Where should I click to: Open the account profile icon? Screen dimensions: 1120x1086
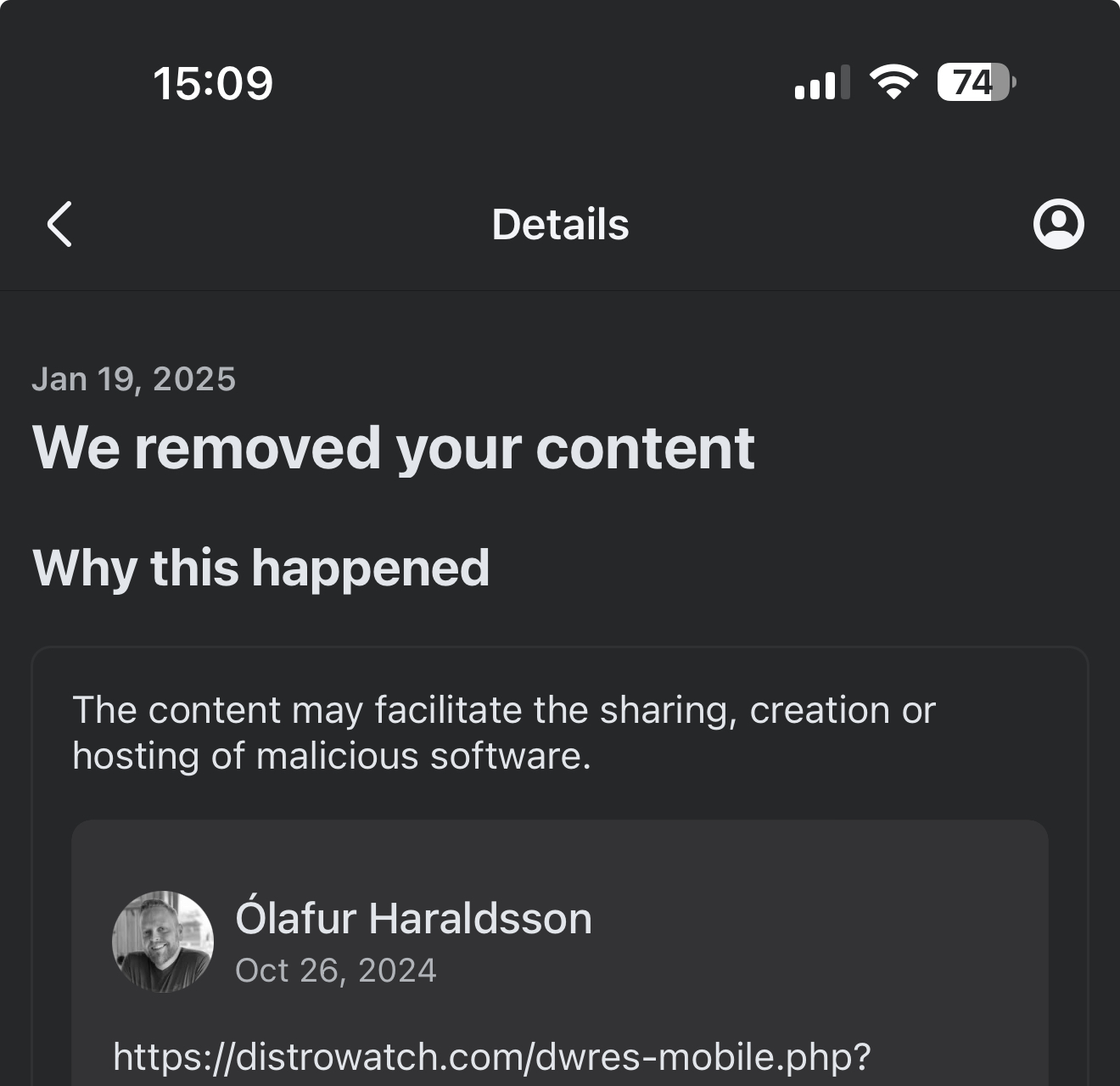tap(1058, 224)
